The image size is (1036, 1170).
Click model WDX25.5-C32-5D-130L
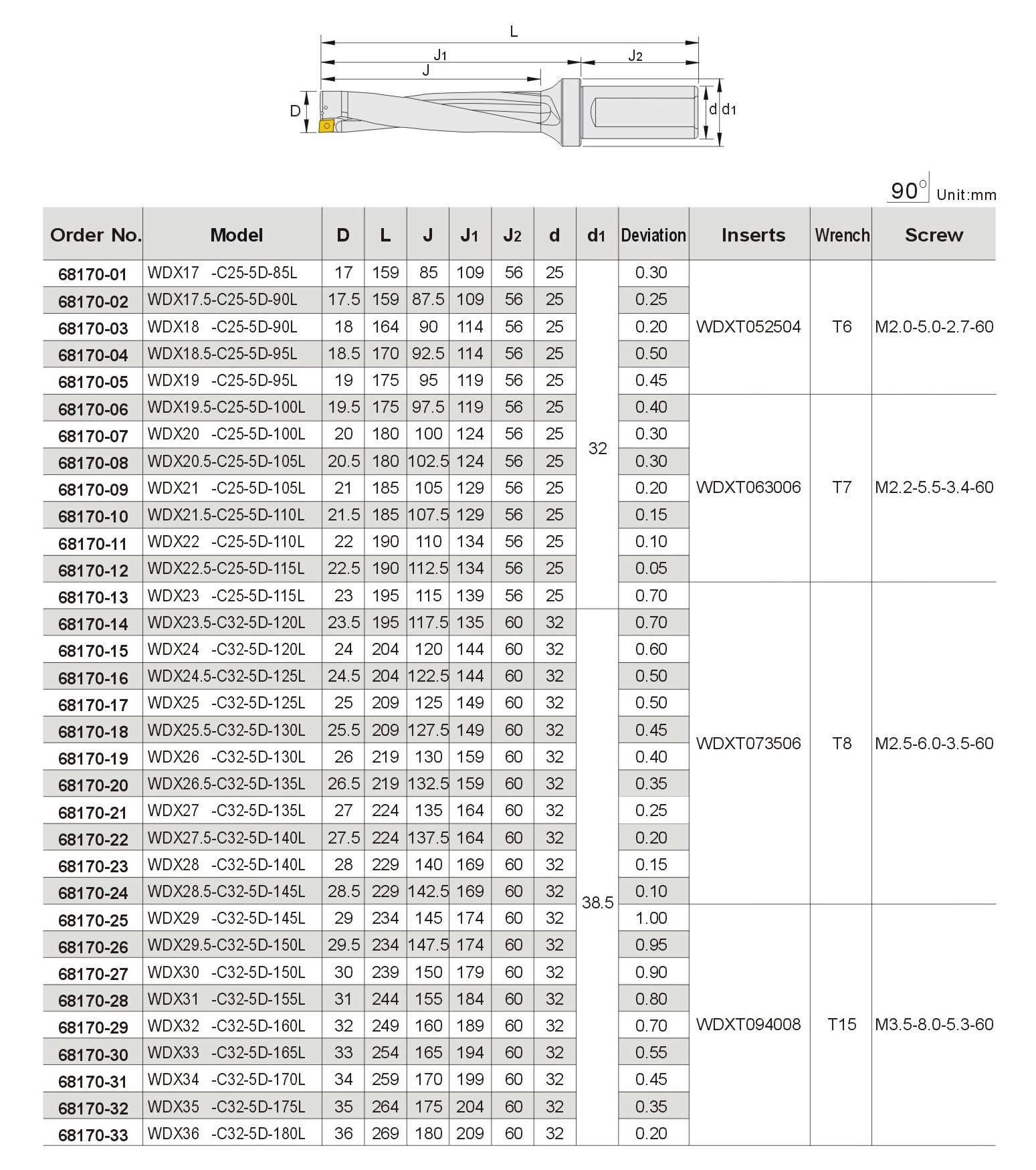click(226, 730)
